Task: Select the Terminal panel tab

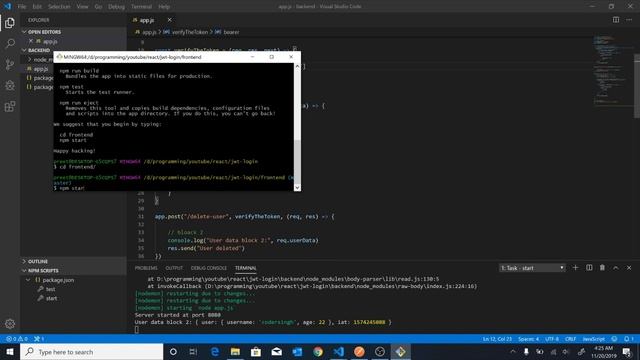Action: (x=246, y=268)
